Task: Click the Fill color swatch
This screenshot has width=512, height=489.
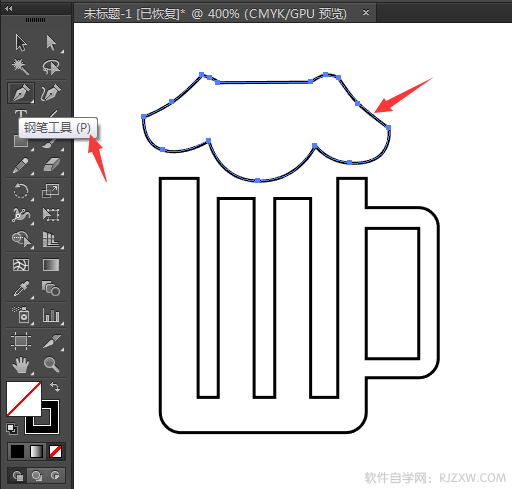Action: [x=24, y=399]
